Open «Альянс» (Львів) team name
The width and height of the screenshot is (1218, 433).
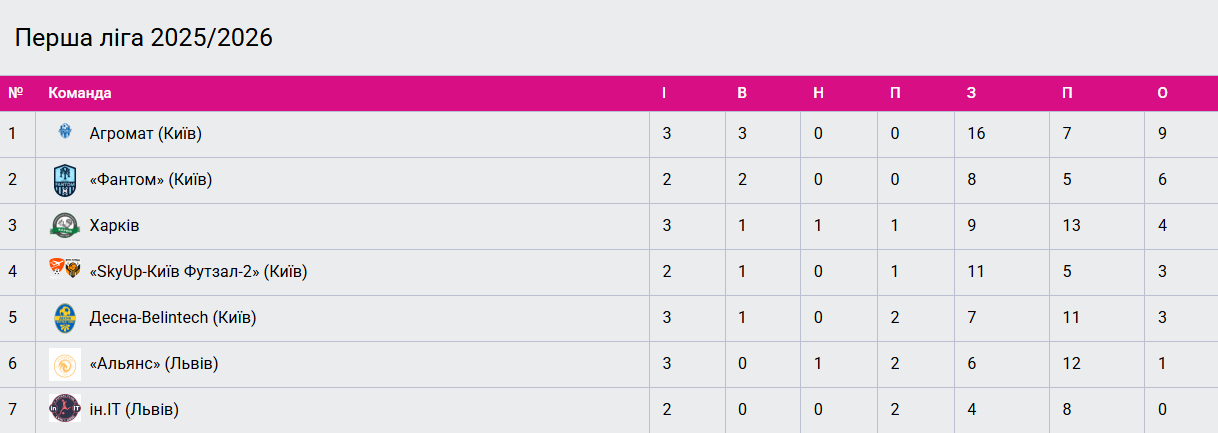154,364
